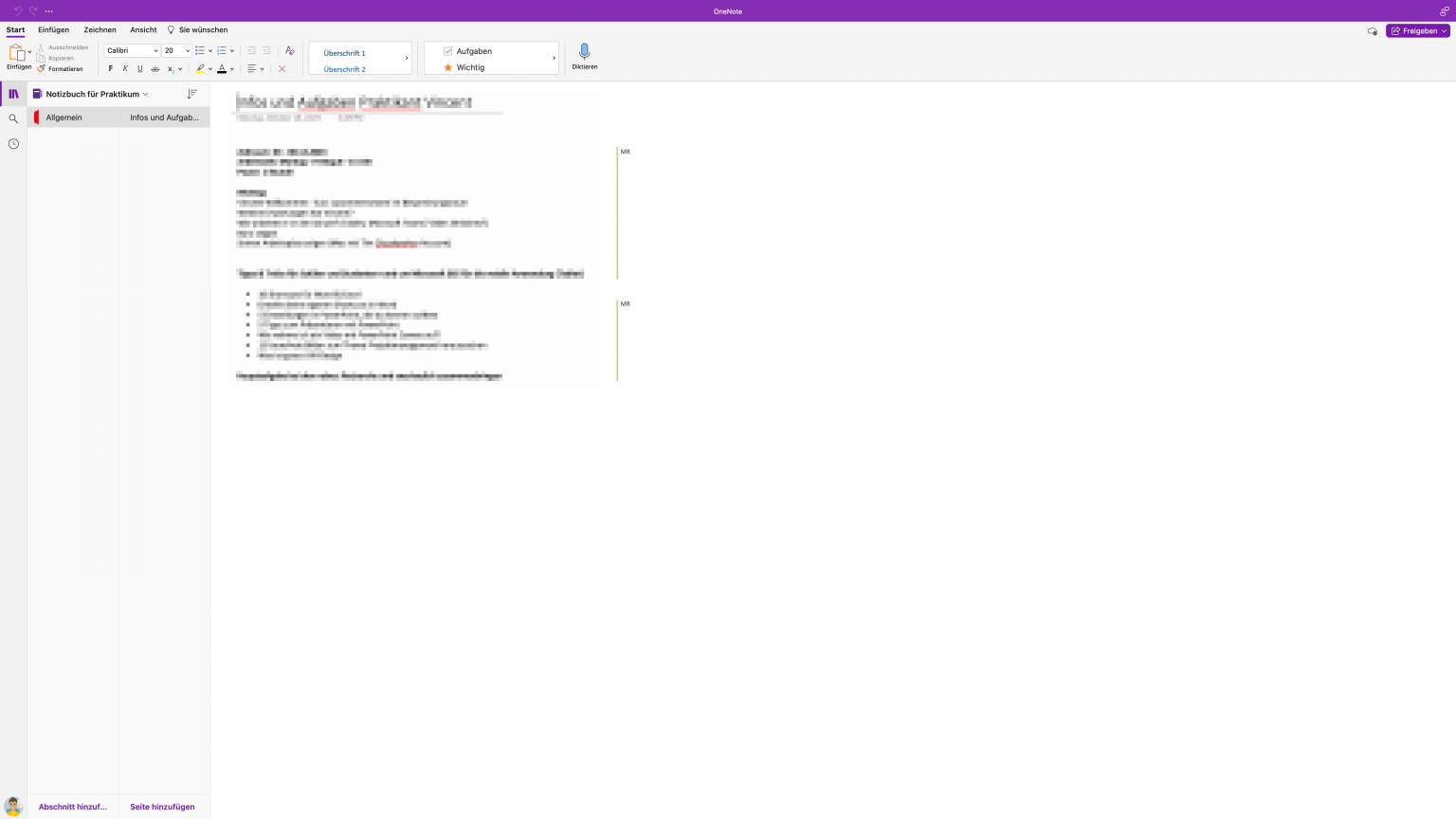
Task: Click the sort pages icon above the page list
Action: tap(191, 93)
